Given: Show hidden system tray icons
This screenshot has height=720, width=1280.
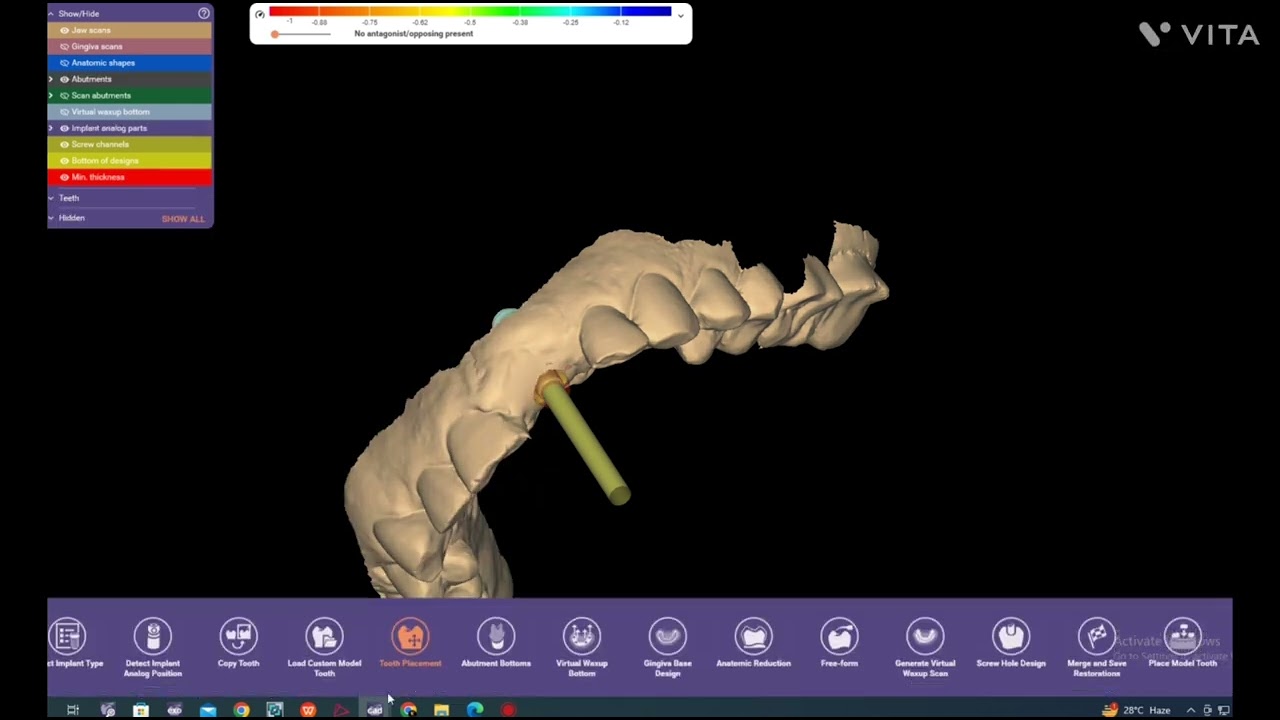Looking at the screenshot, I should [1190, 710].
